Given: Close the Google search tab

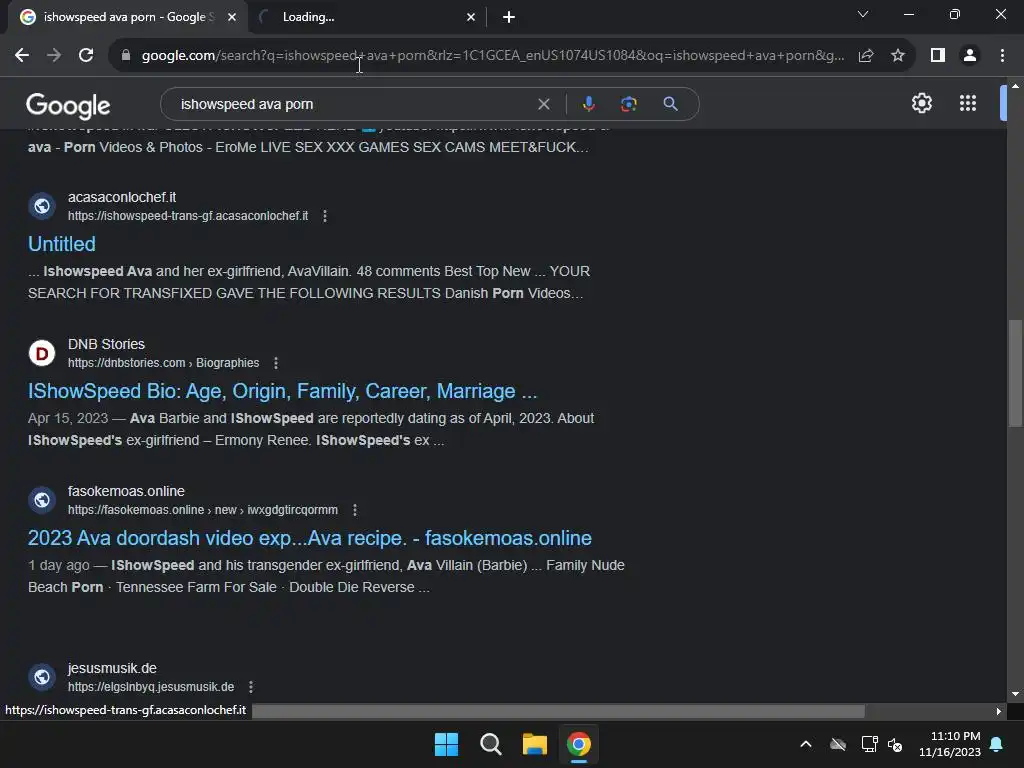Looking at the screenshot, I should (232, 17).
